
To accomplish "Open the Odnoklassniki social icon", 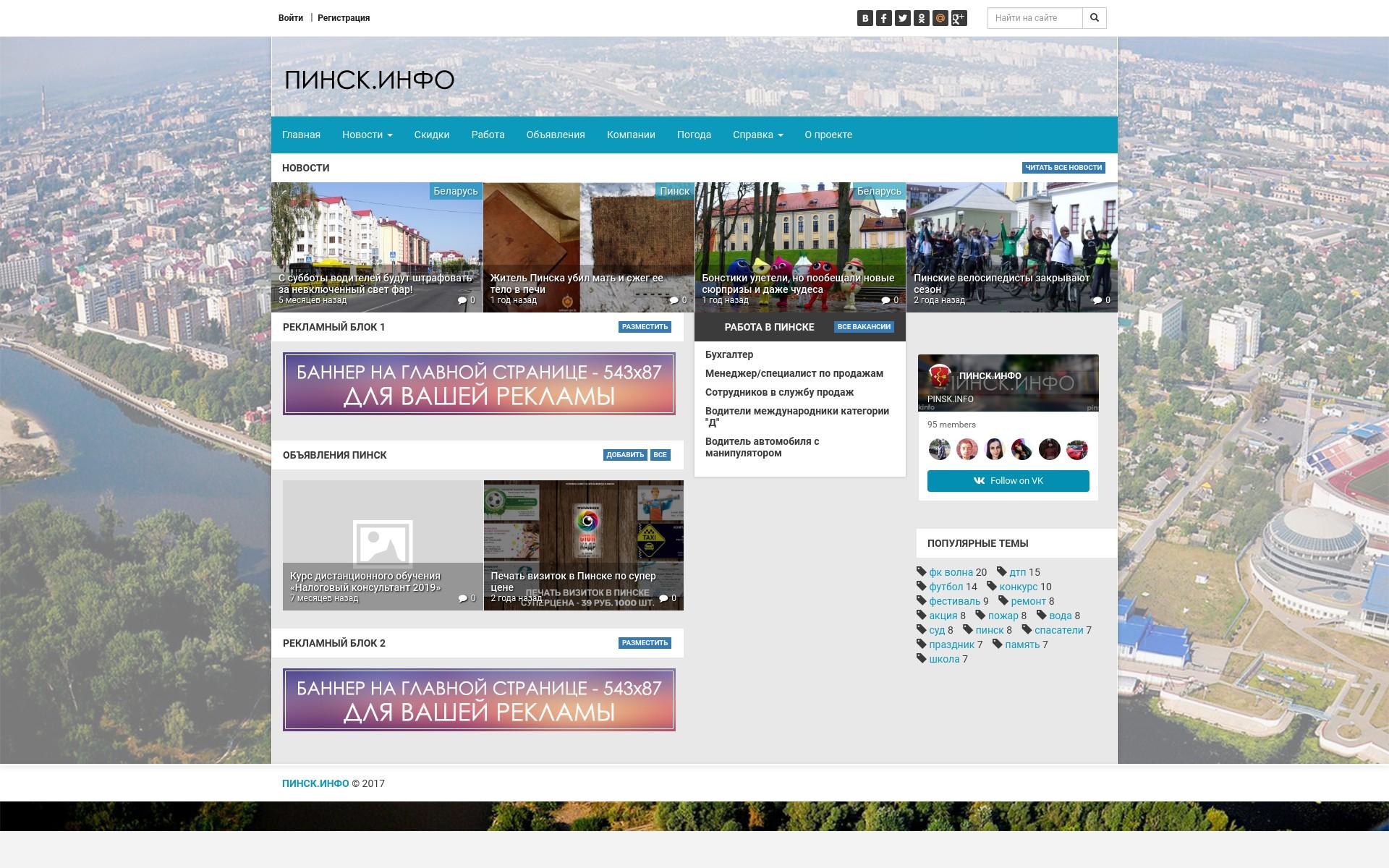I will pyautogui.click(x=921, y=18).
